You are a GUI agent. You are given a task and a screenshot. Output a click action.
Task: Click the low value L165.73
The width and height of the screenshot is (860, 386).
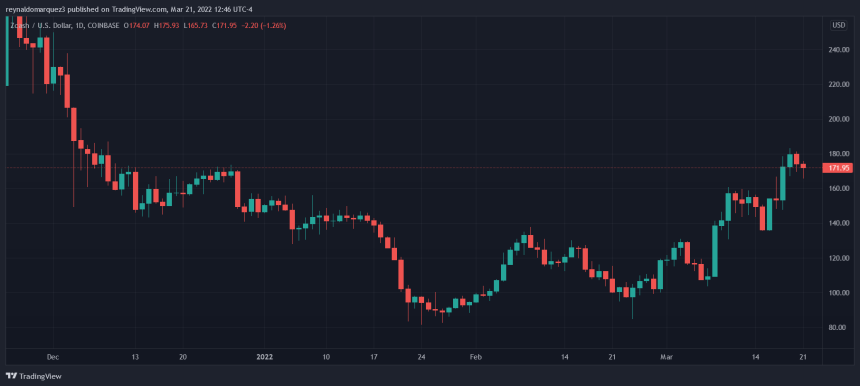(x=195, y=26)
